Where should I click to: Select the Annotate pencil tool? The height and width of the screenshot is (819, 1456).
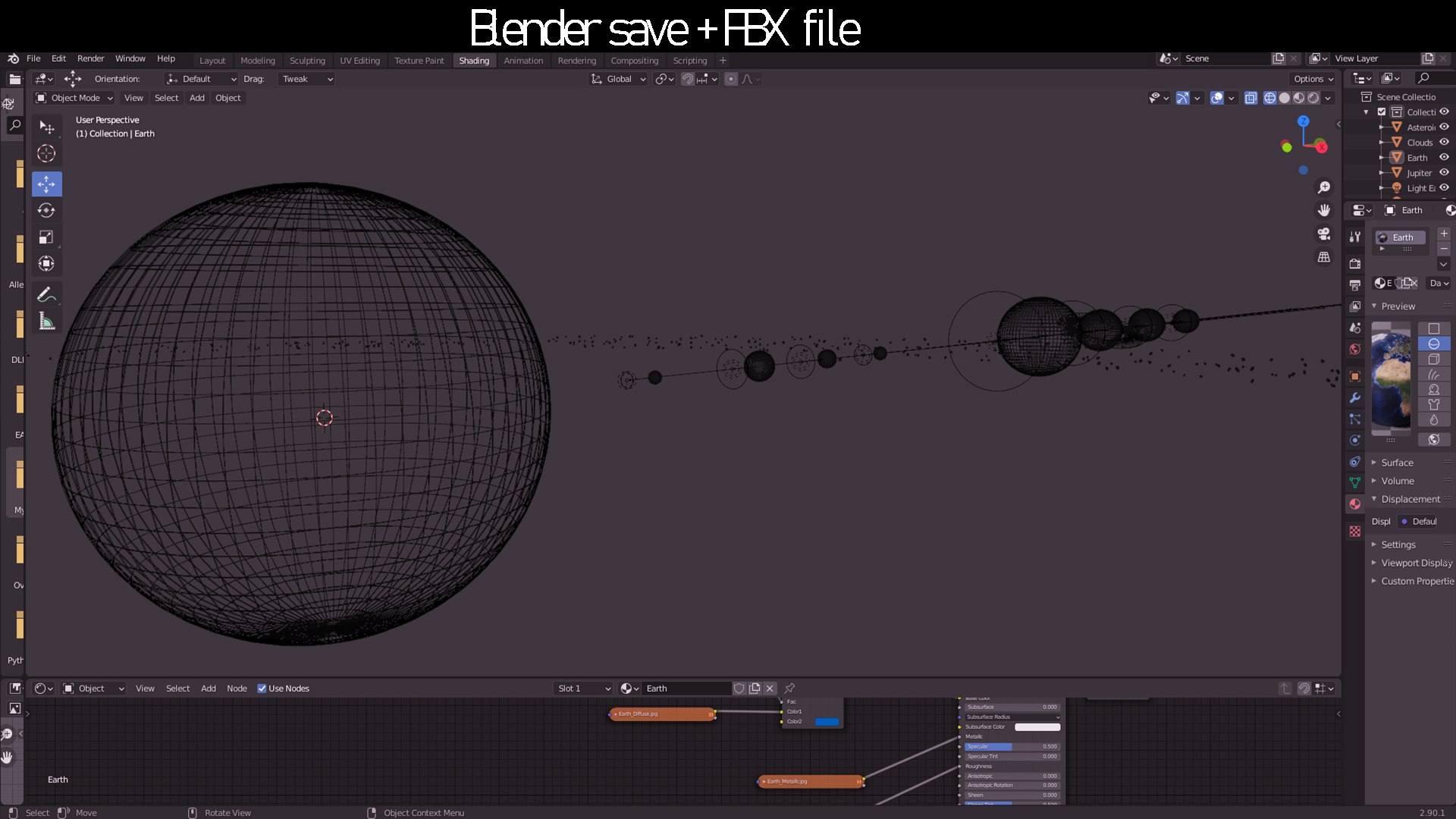click(x=46, y=294)
